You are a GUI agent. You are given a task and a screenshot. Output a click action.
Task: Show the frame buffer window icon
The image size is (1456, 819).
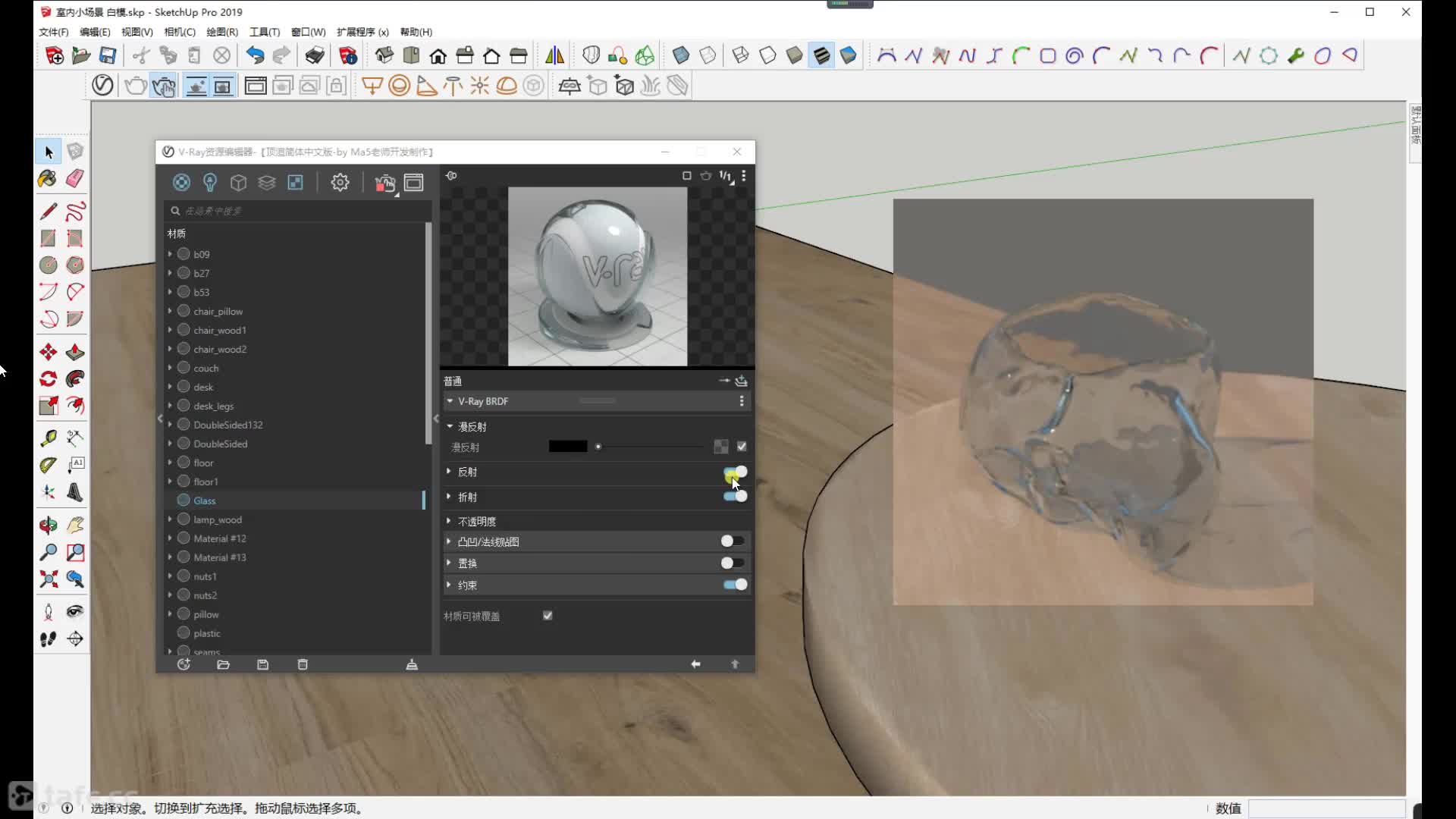[414, 183]
